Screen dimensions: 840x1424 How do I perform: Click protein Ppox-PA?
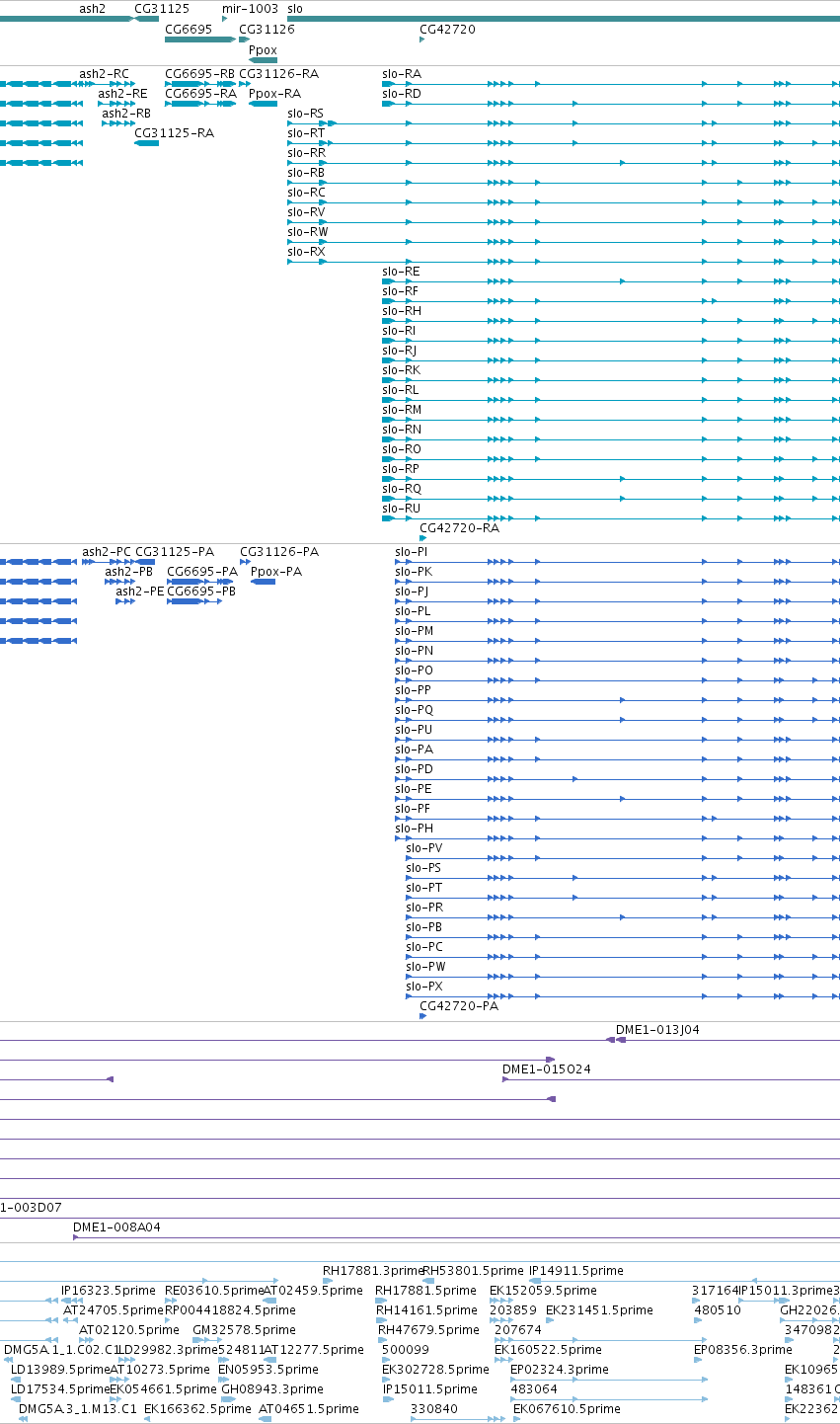276,572
